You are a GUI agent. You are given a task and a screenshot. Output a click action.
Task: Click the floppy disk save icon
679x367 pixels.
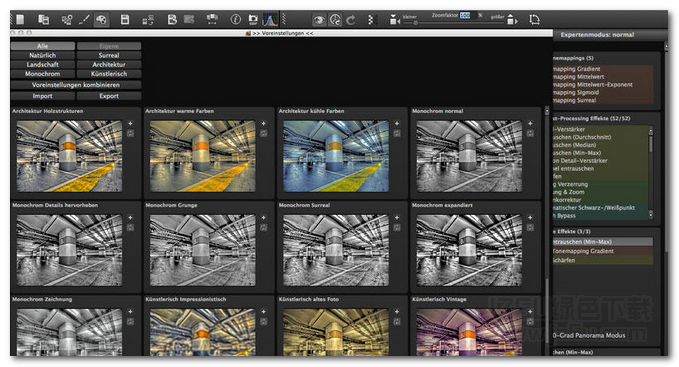[125, 19]
